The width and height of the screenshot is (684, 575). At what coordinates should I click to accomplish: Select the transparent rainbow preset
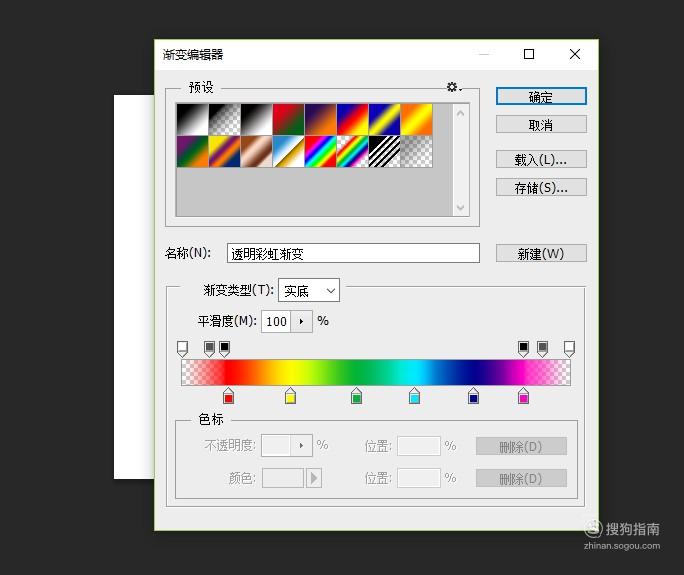[352, 151]
